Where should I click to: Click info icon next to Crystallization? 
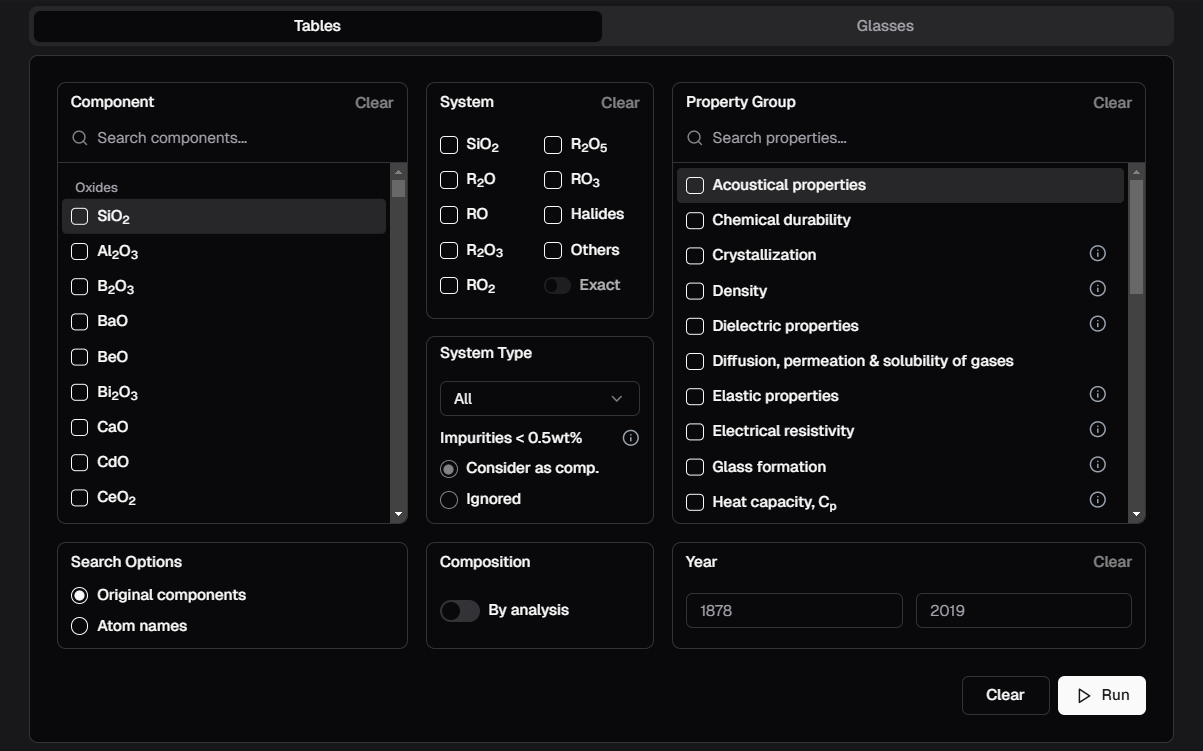pos(1097,254)
